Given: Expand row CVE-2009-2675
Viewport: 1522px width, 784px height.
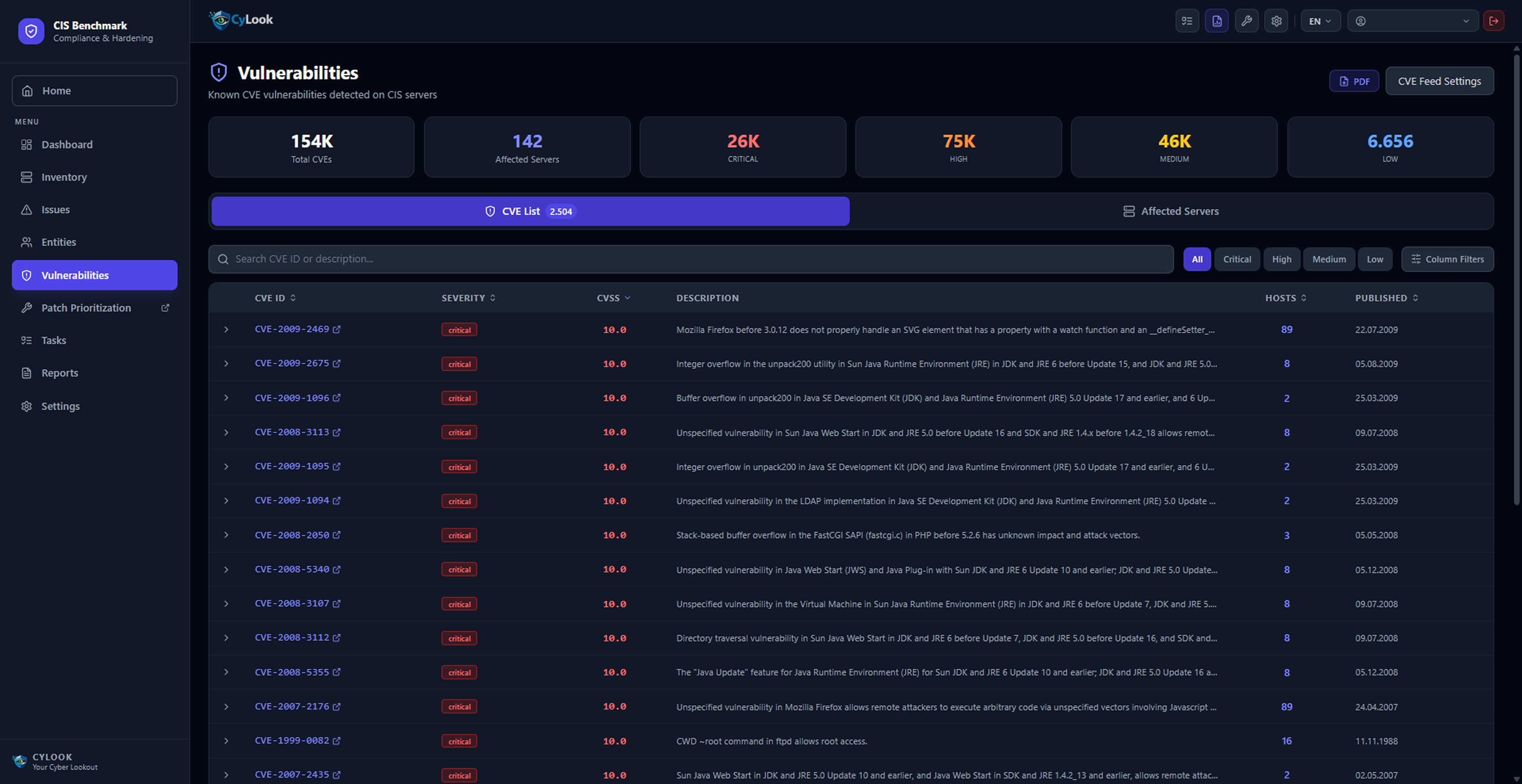Looking at the screenshot, I should pos(226,363).
